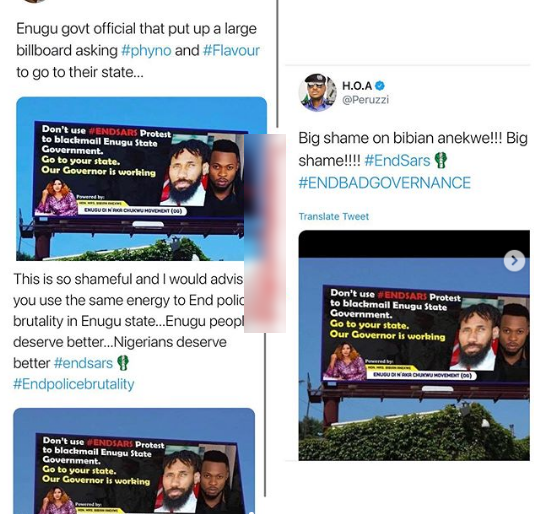Screen dimensions: 534x514
Task: Click the raised fist emoji after #EndSars
Action: pyautogui.click(x=441, y=160)
